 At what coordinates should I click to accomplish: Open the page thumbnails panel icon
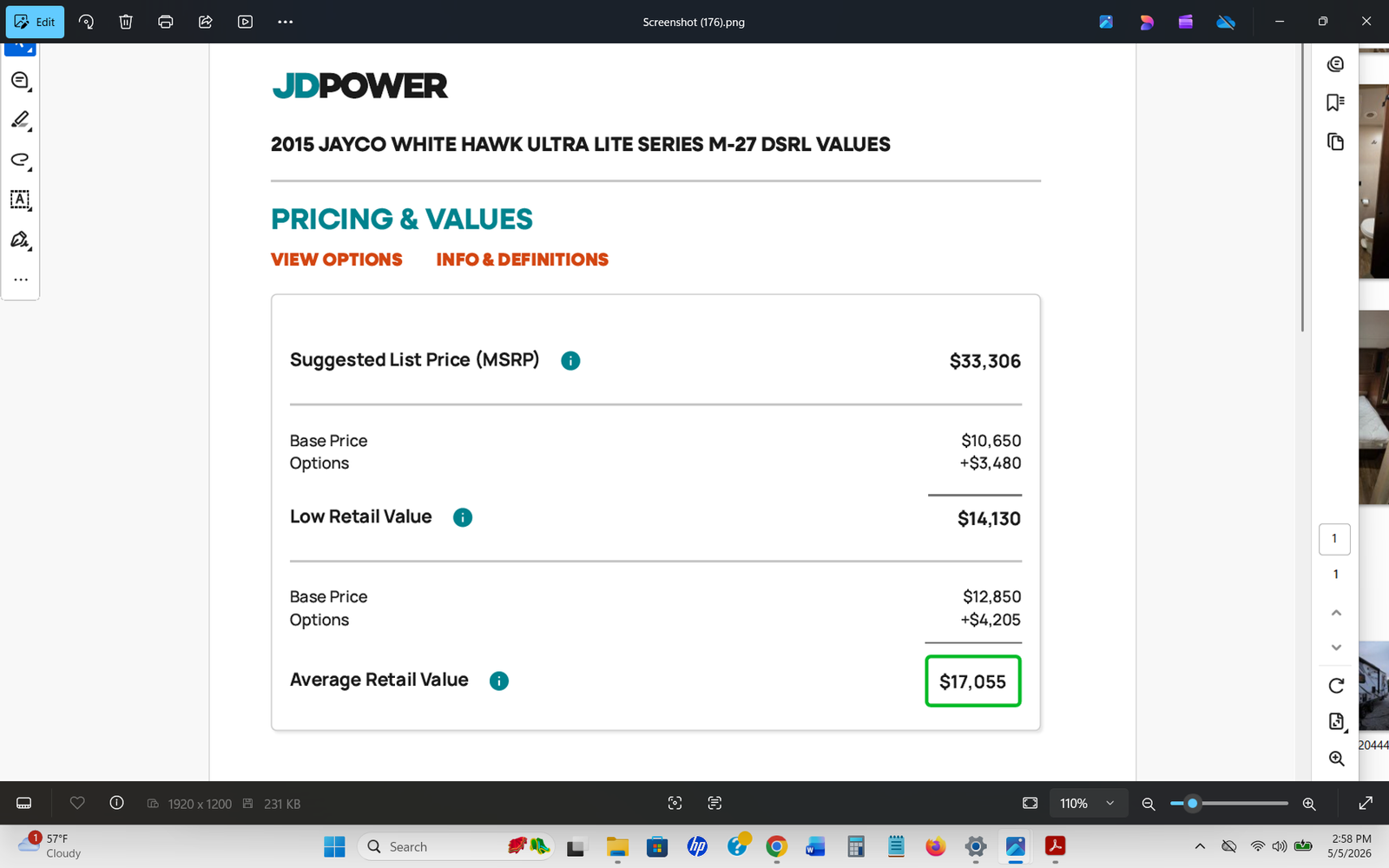(x=1335, y=141)
